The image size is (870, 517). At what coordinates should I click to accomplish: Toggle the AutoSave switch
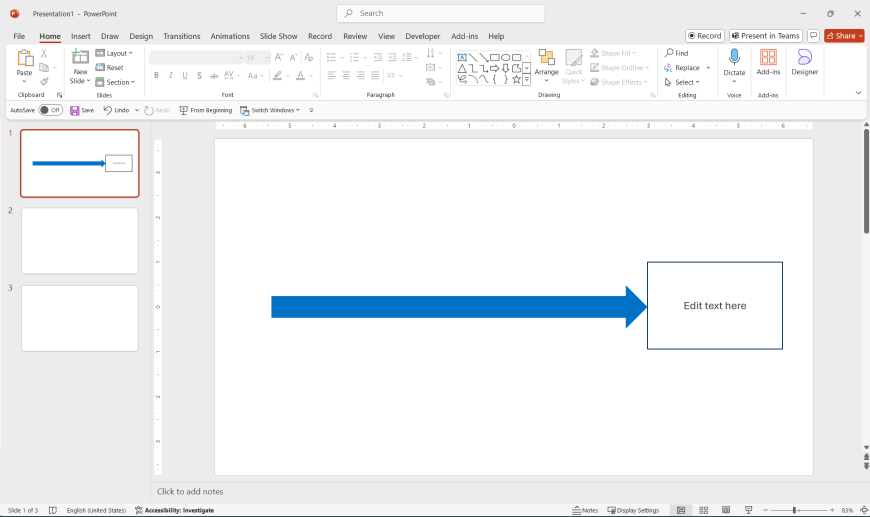coord(50,110)
